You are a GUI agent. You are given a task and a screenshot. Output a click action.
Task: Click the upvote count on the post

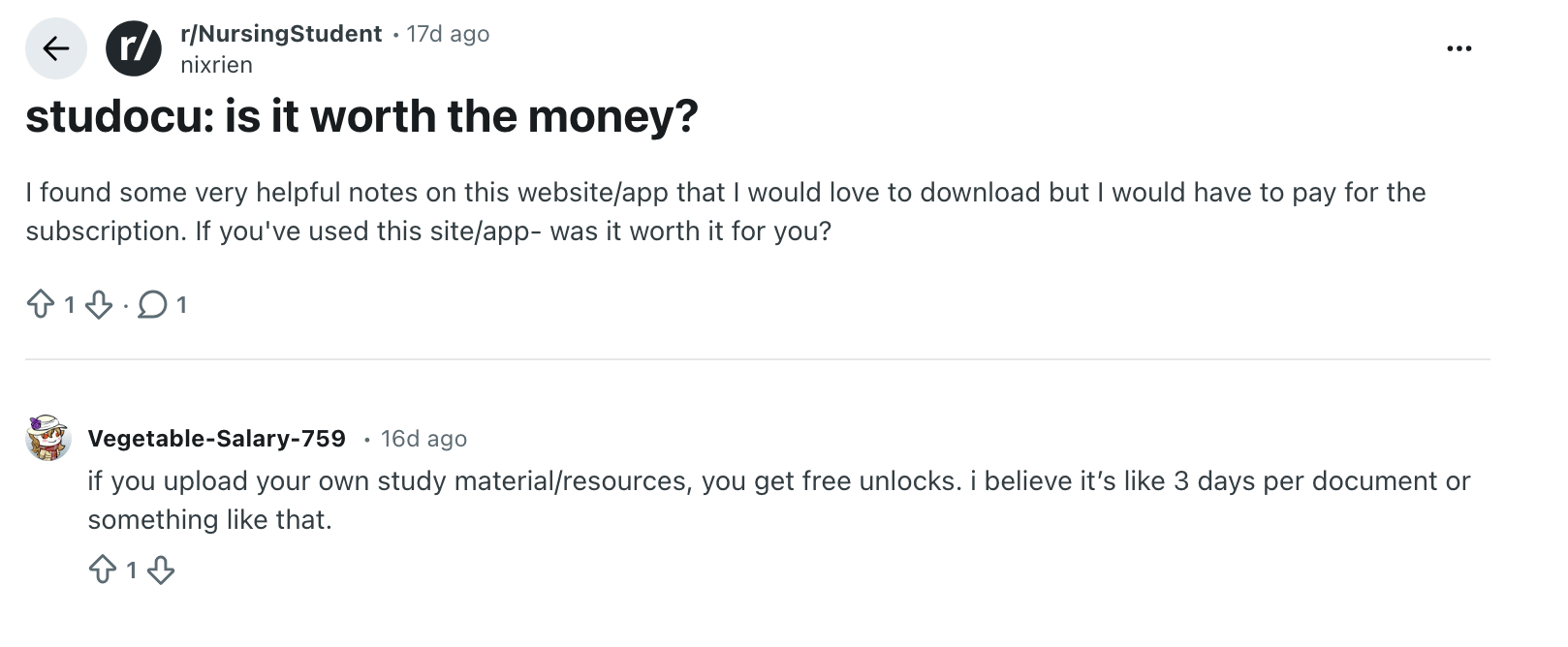[68, 304]
